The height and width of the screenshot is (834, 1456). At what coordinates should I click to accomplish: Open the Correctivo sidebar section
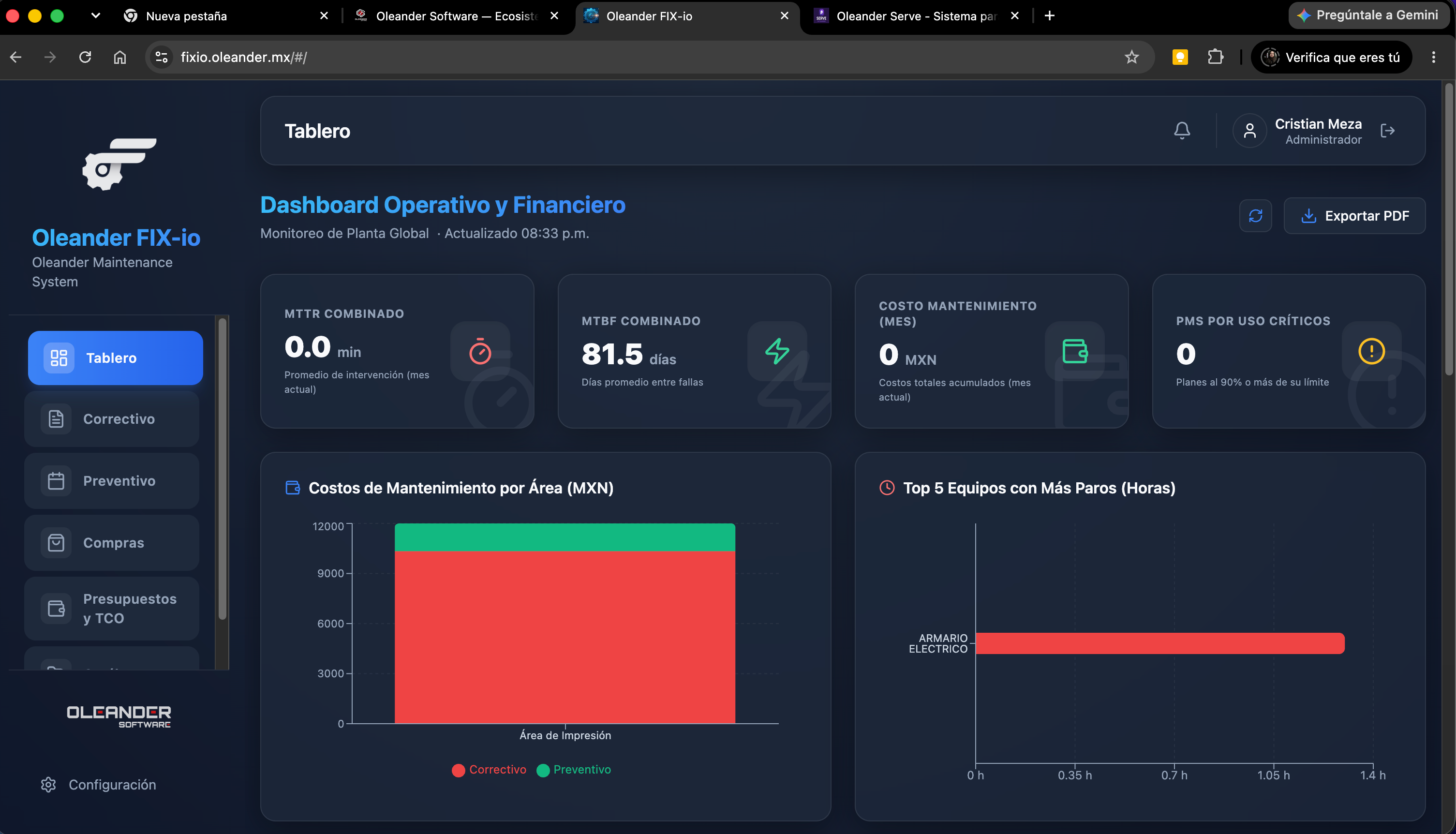(112, 419)
